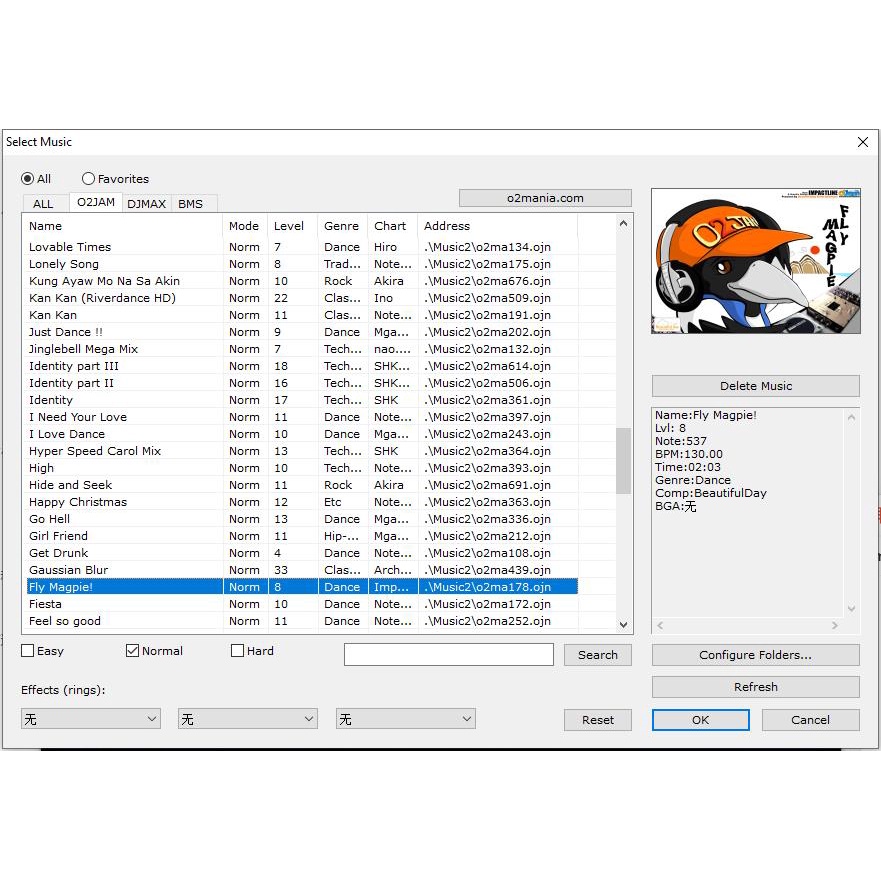This screenshot has height=881, width=881.
Task: Close the Select Music dialog
Action: pos(862,142)
